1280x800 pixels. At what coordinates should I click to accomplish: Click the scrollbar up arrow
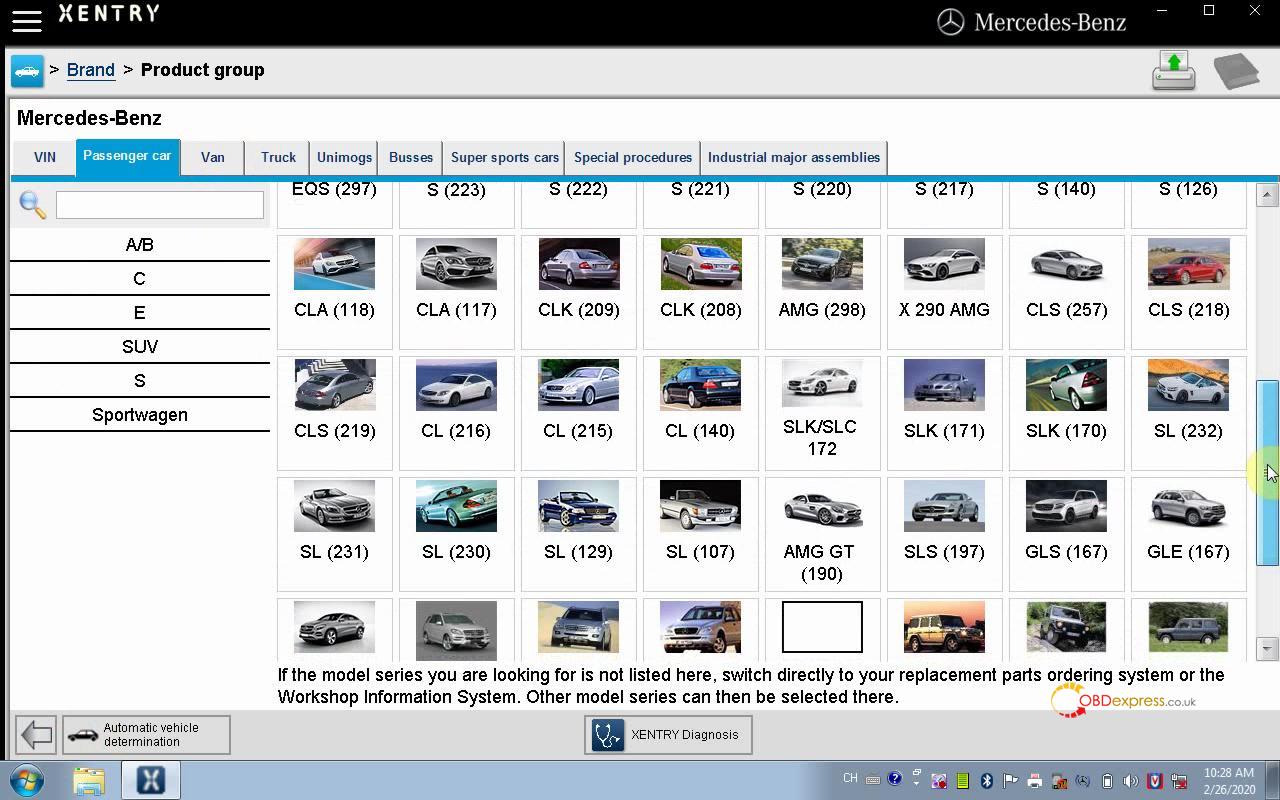click(x=1267, y=194)
